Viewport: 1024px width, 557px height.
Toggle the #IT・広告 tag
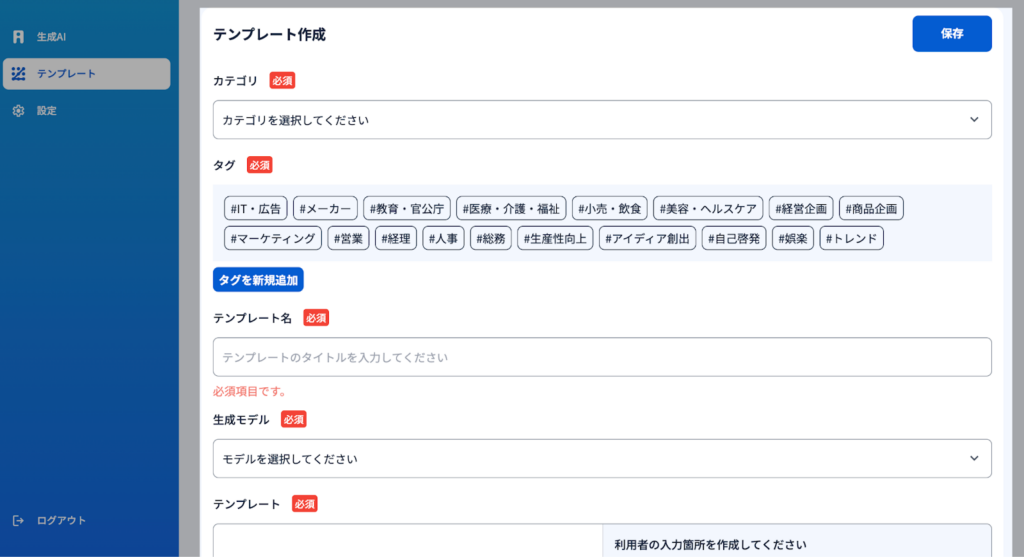256,208
